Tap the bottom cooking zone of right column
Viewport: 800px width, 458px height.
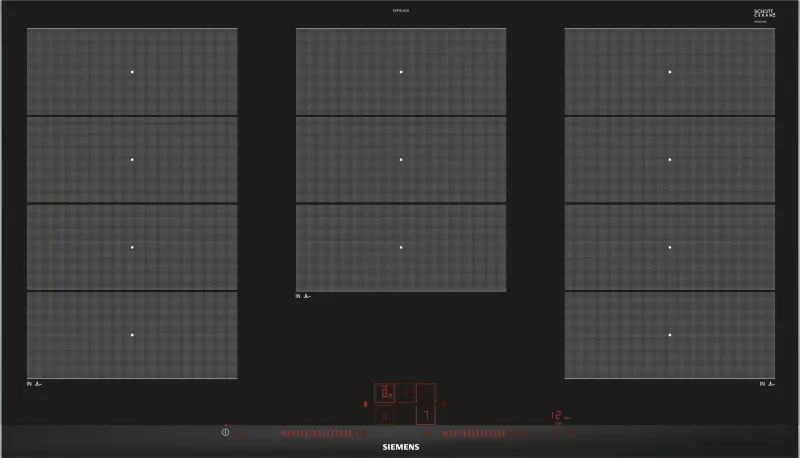tap(670, 335)
